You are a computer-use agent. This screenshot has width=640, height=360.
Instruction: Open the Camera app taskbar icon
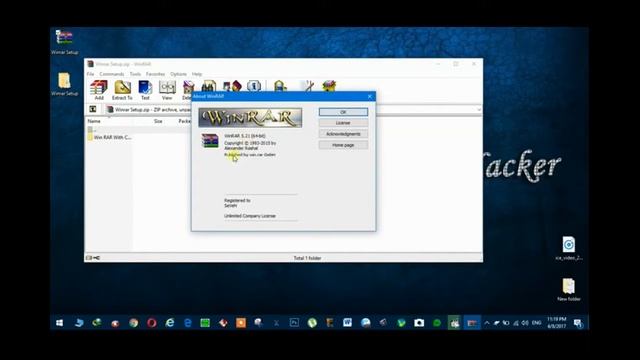419,323
